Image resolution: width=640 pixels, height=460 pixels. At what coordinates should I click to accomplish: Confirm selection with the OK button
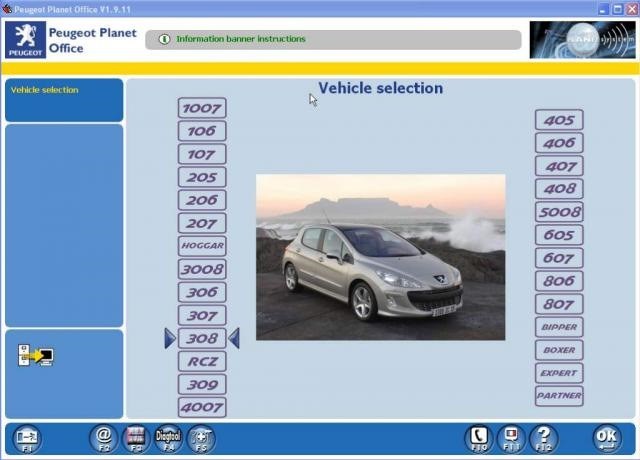[605, 438]
